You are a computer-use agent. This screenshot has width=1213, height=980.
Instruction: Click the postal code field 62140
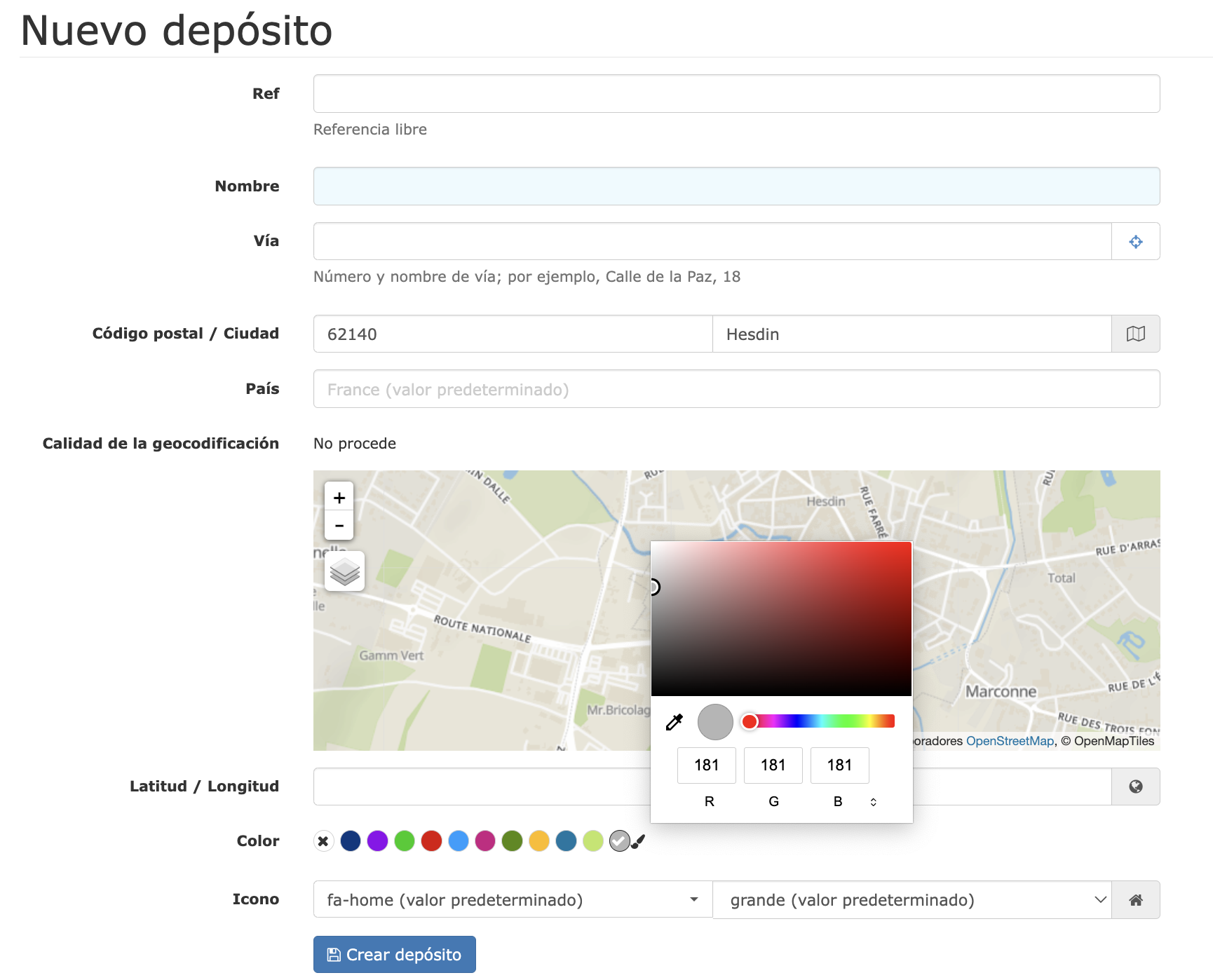point(513,334)
